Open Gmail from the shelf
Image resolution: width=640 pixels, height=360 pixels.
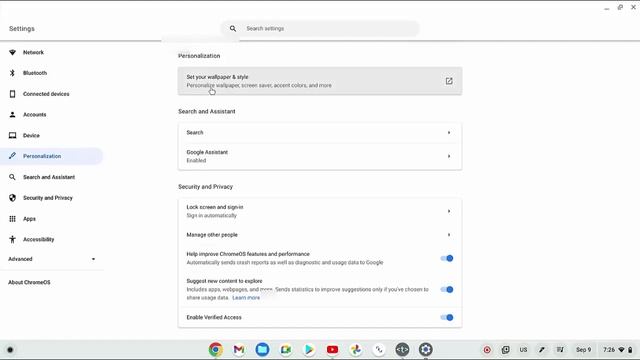click(x=239, y=349)
